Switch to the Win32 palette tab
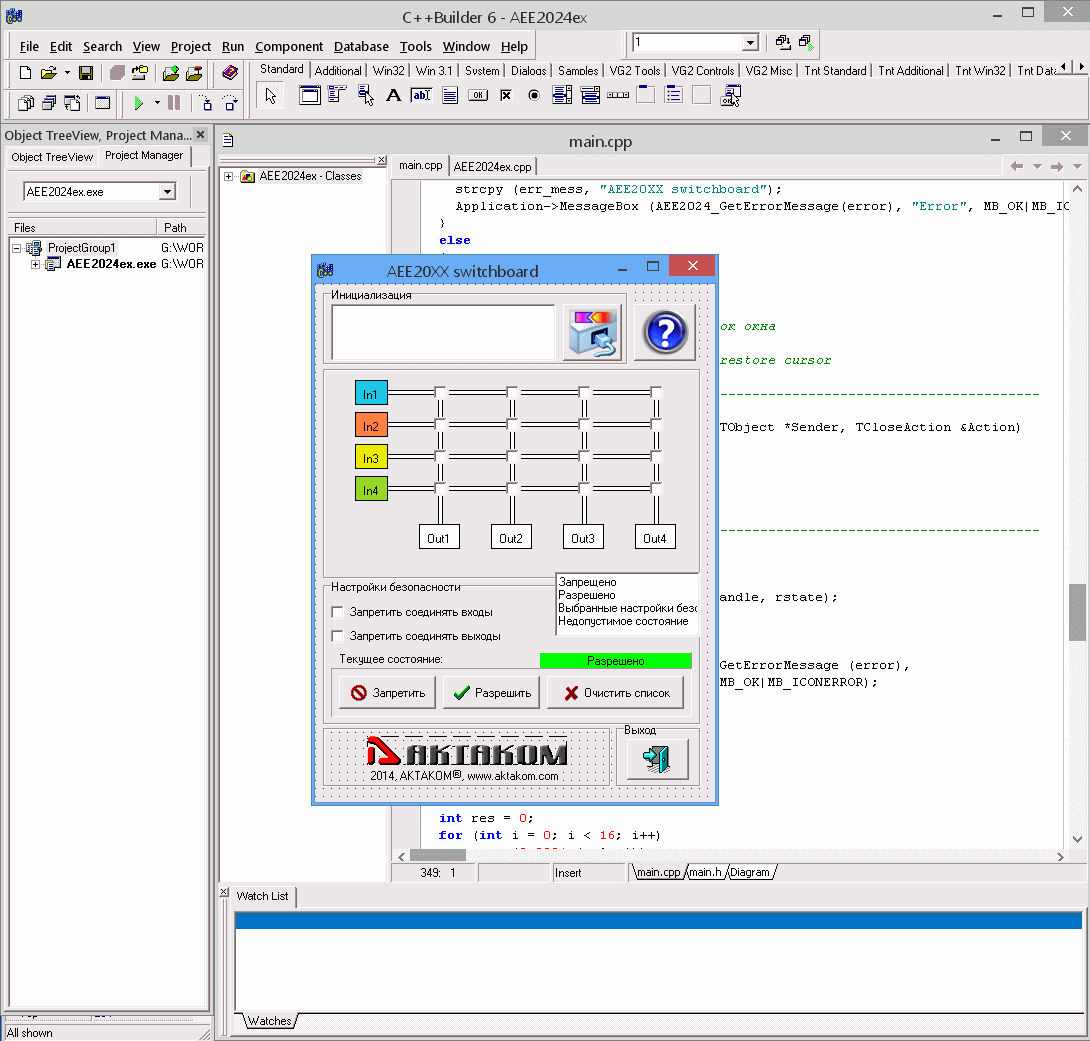Viewport: 1090px width, 1041px height. click(388, 71)
